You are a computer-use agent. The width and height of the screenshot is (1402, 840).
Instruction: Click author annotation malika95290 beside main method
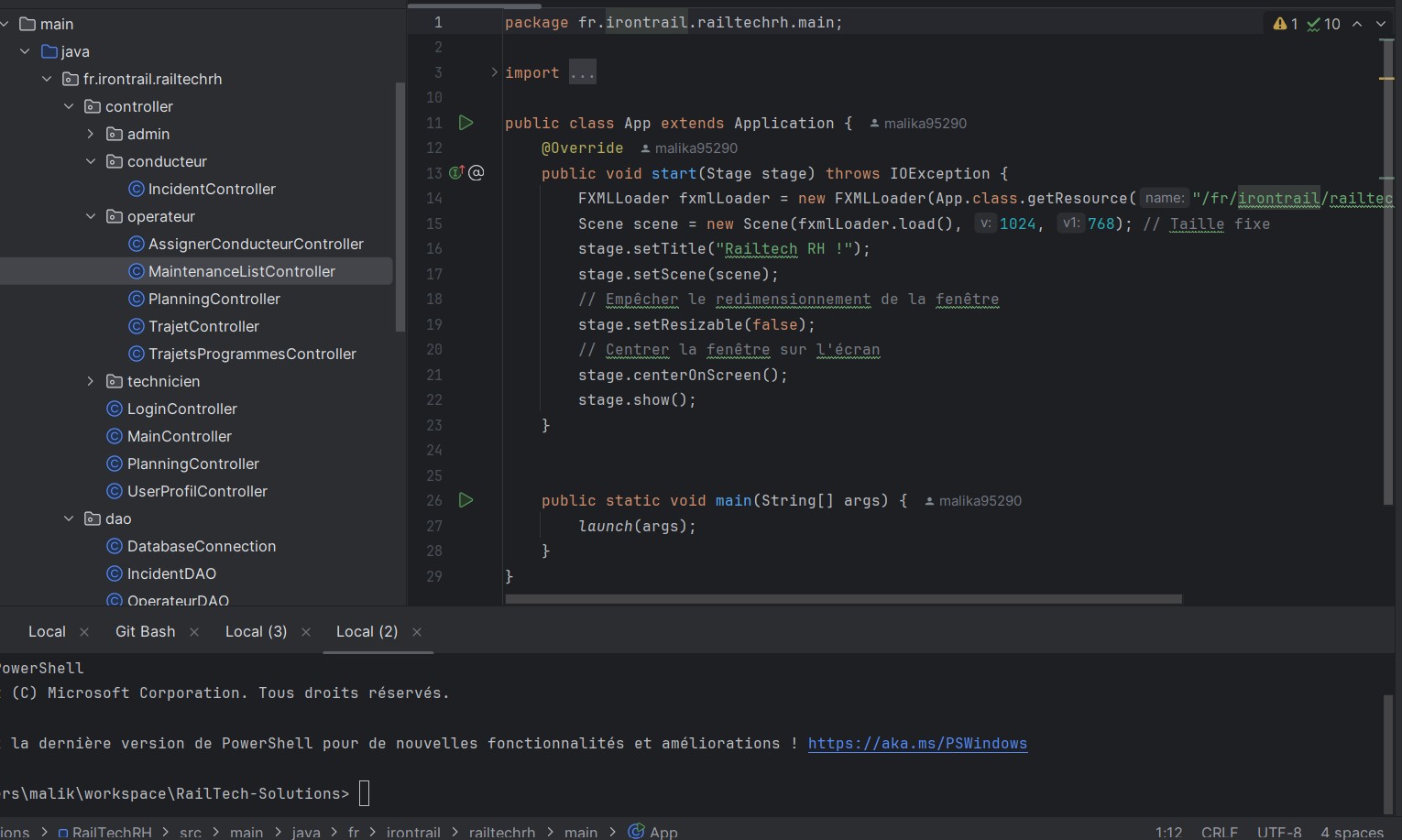[973, 501]
